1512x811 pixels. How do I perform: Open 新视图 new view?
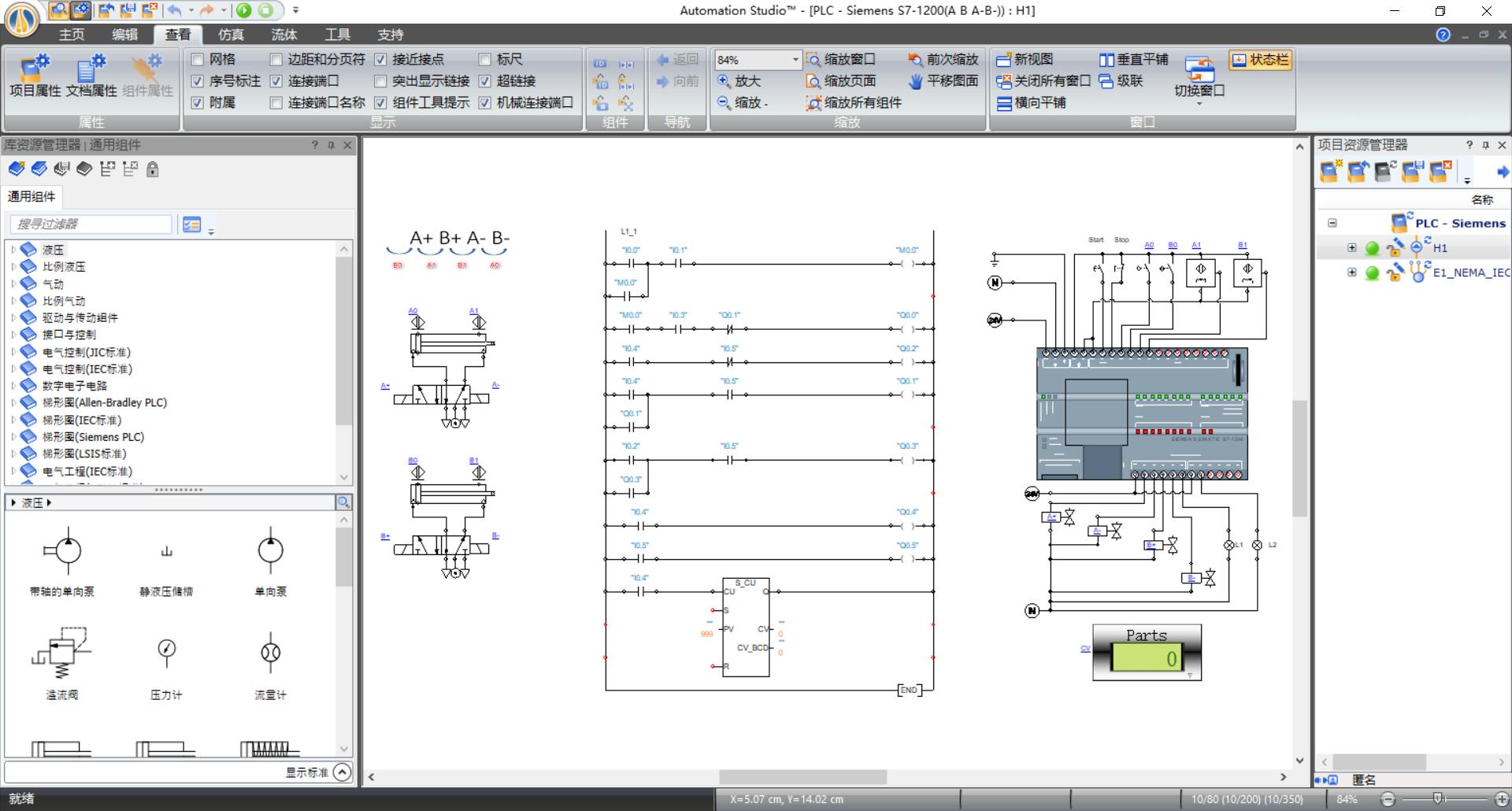click(1025, 60)
